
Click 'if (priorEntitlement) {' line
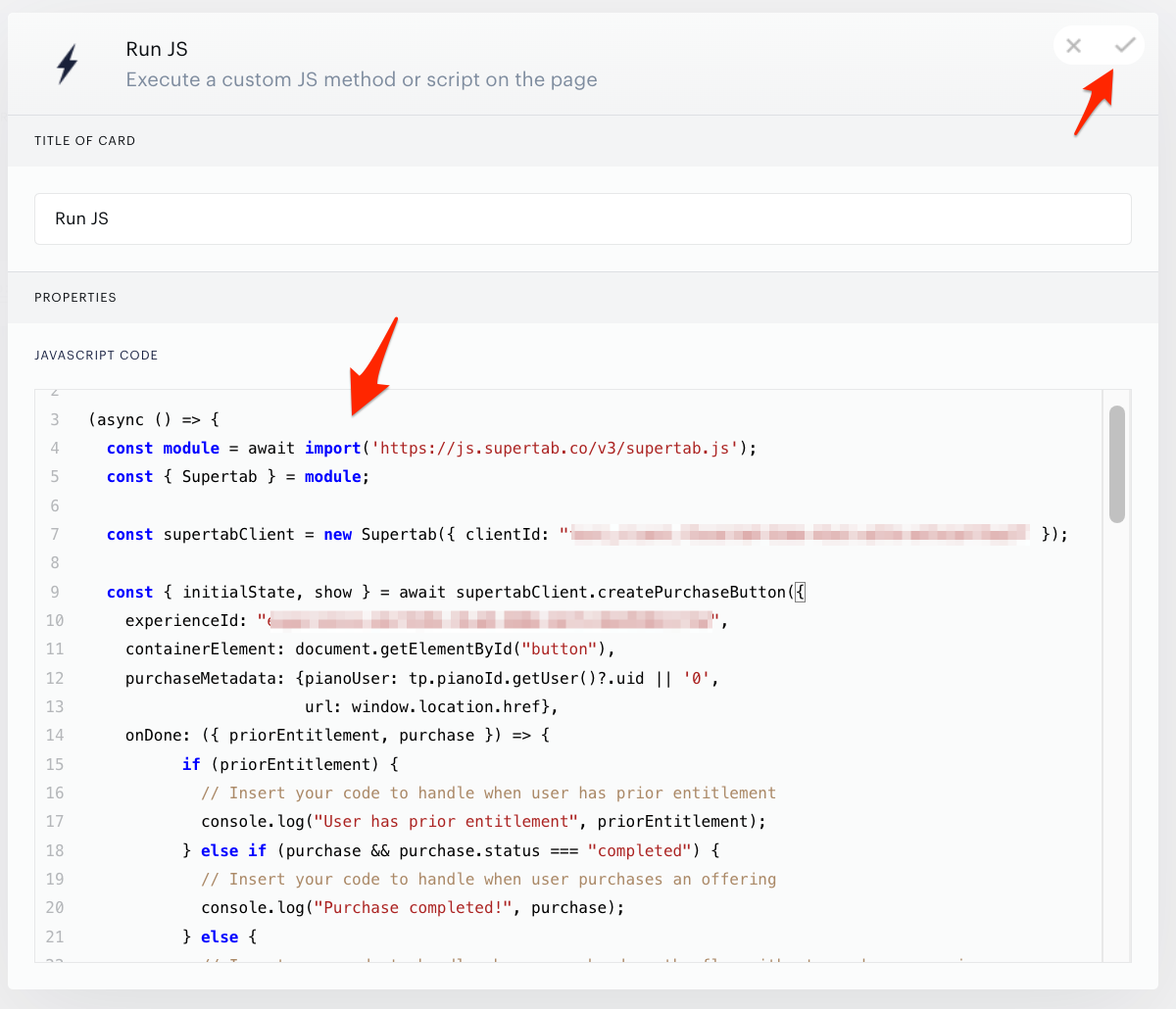[290, 764]
